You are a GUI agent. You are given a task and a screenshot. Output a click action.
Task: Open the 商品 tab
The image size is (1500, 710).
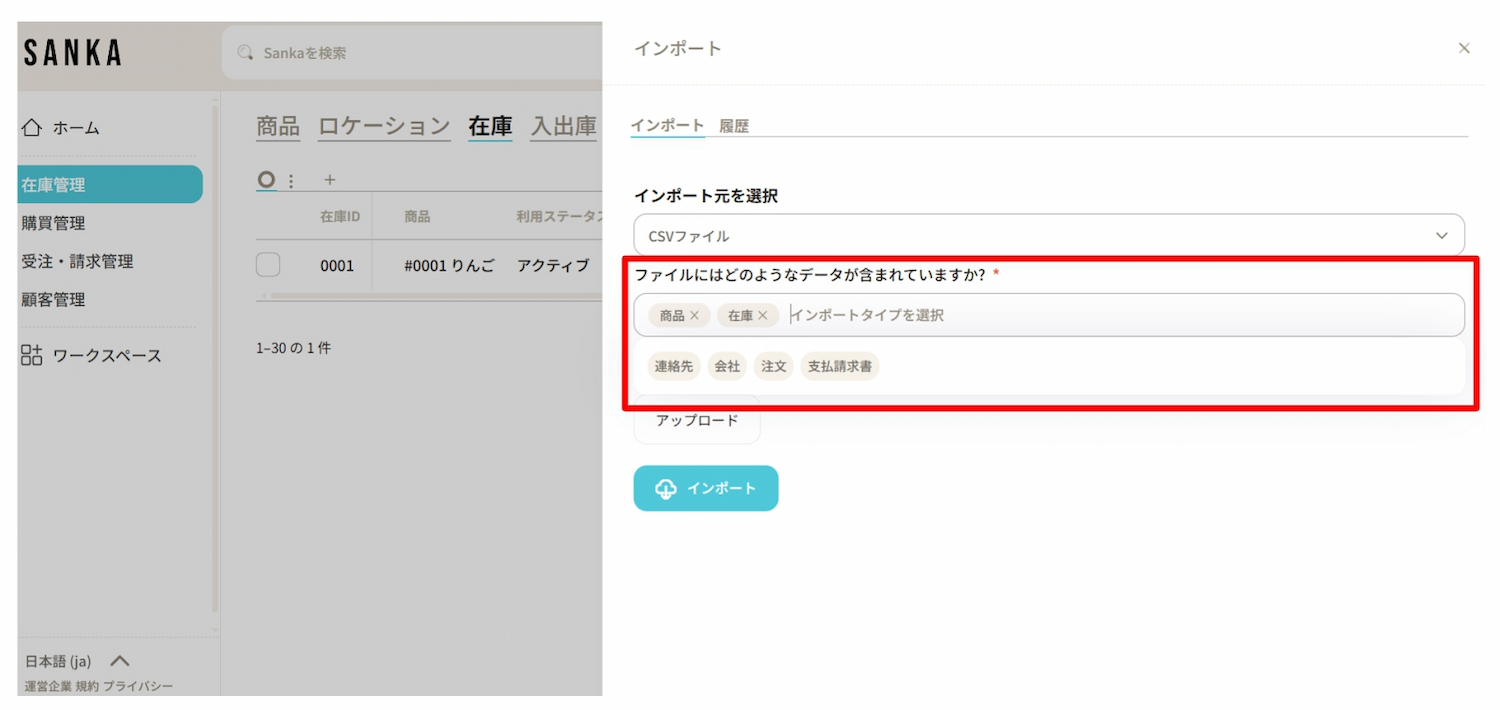pos(278,126)
